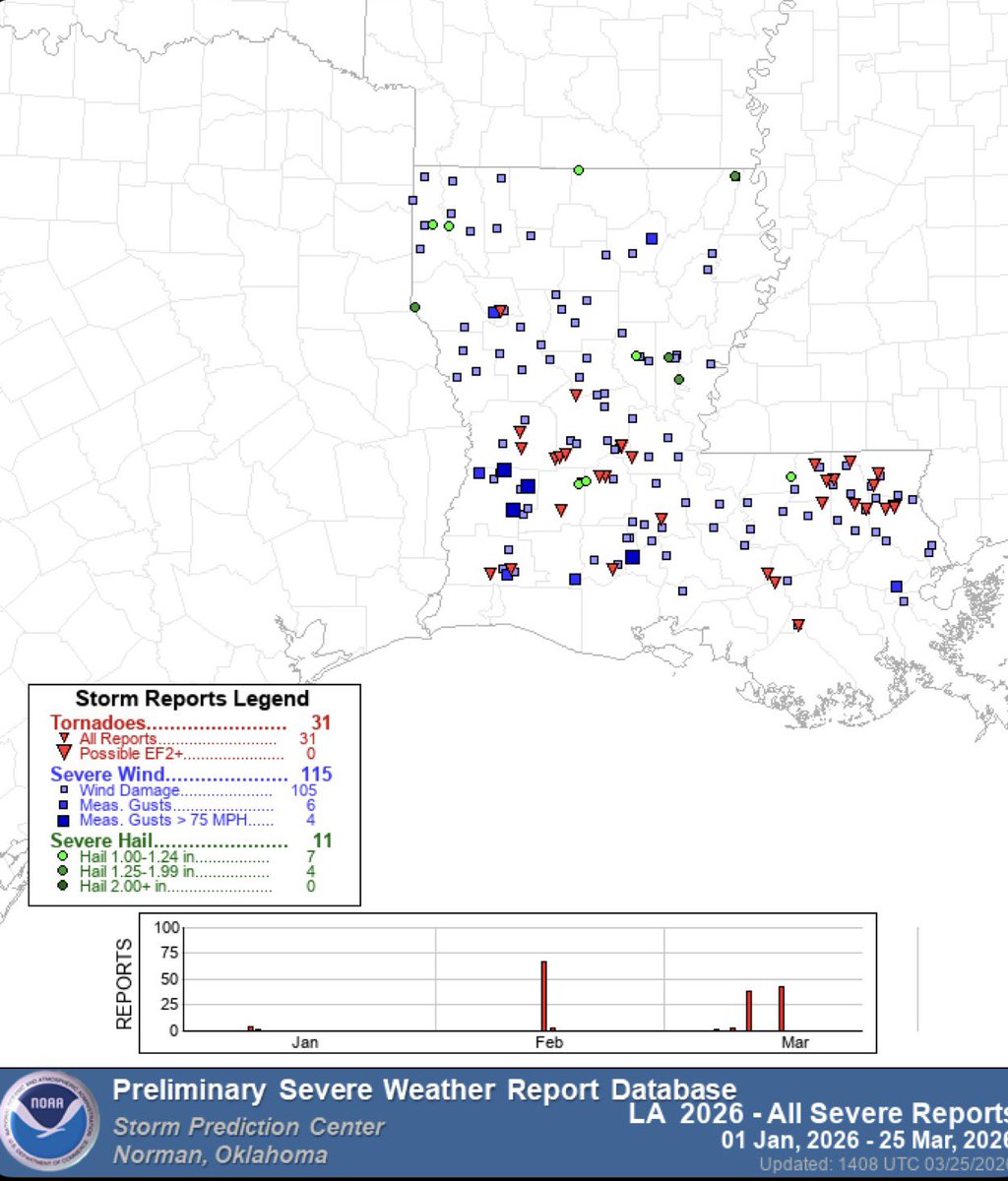Click the Hail 1.25-1.99 in circle symbol

pos(63,871)
